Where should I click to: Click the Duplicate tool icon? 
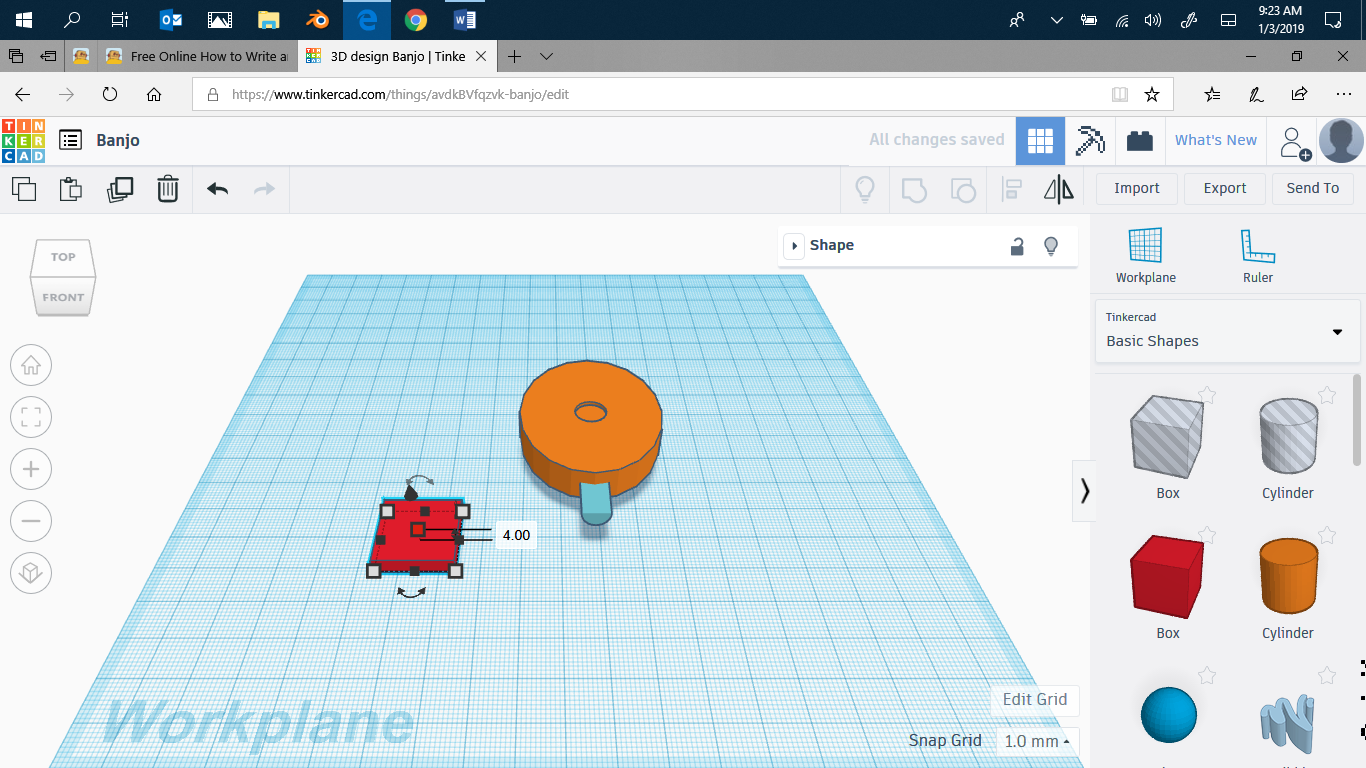(x=120, y=188)
